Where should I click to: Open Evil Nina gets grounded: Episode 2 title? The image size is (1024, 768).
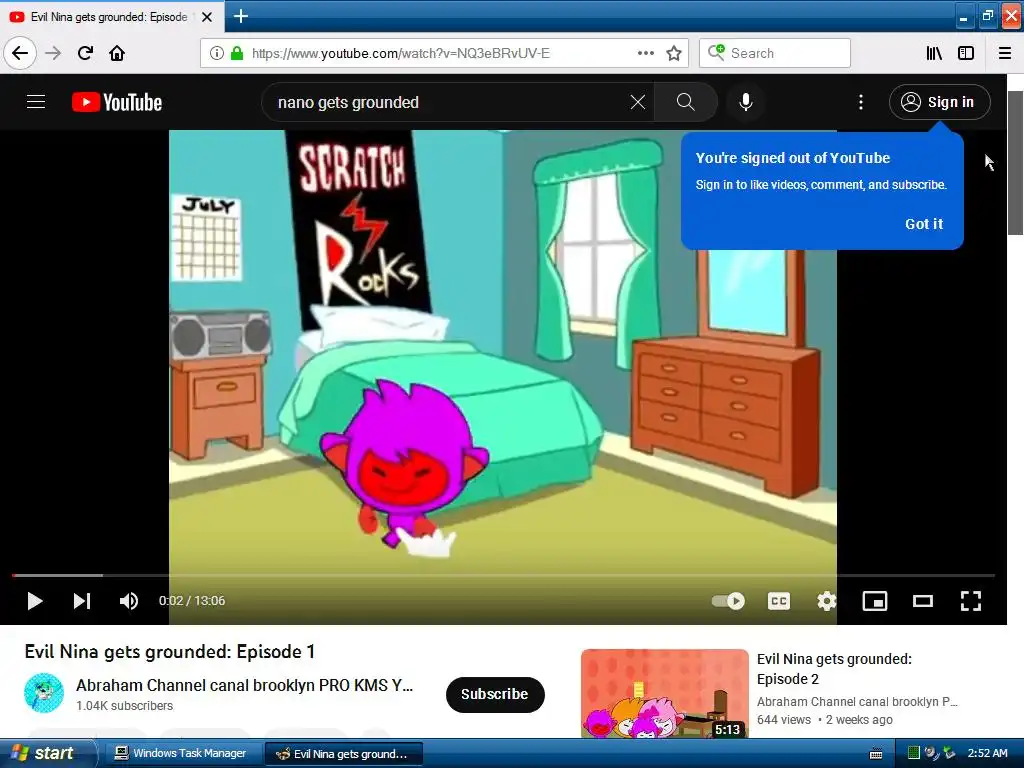pos(834,669)
